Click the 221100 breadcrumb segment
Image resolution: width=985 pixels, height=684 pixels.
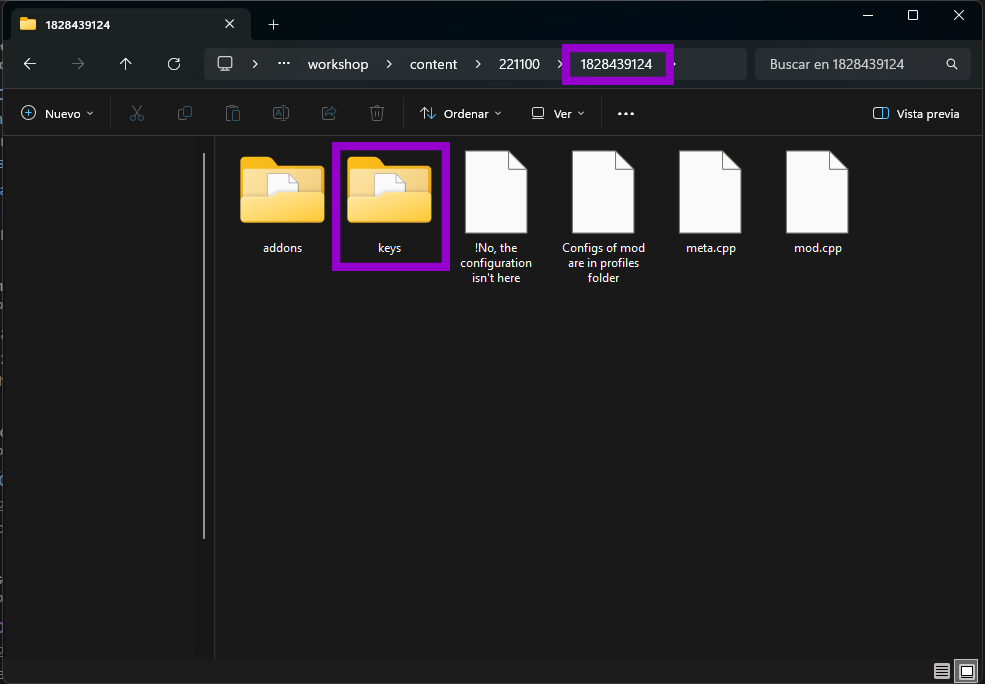519,64
